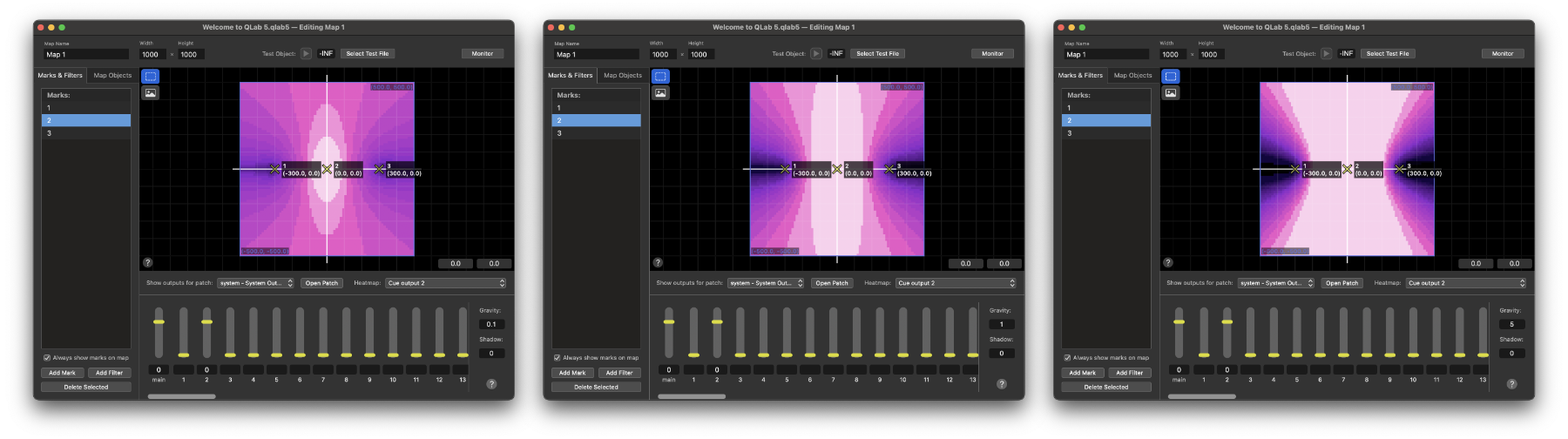Viewport: 1568px width, 439px height.
Task: Switch to Map Objects tab in Gravity 0.1 window
Action: click(x=112, y=76)
